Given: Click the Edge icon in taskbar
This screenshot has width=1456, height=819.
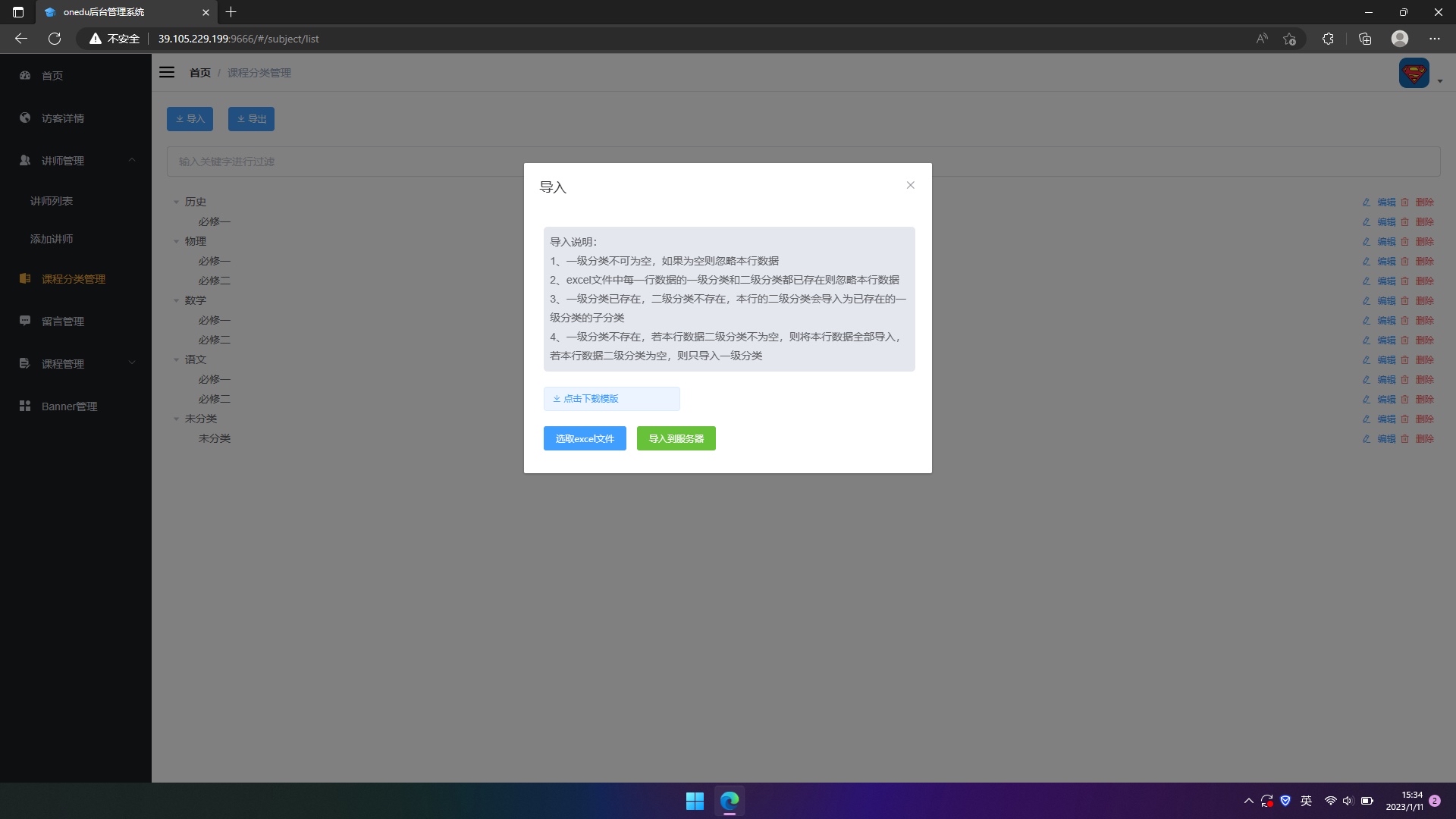Looking at the screenshot, I should pyautogui.click(x=730, y=801).
